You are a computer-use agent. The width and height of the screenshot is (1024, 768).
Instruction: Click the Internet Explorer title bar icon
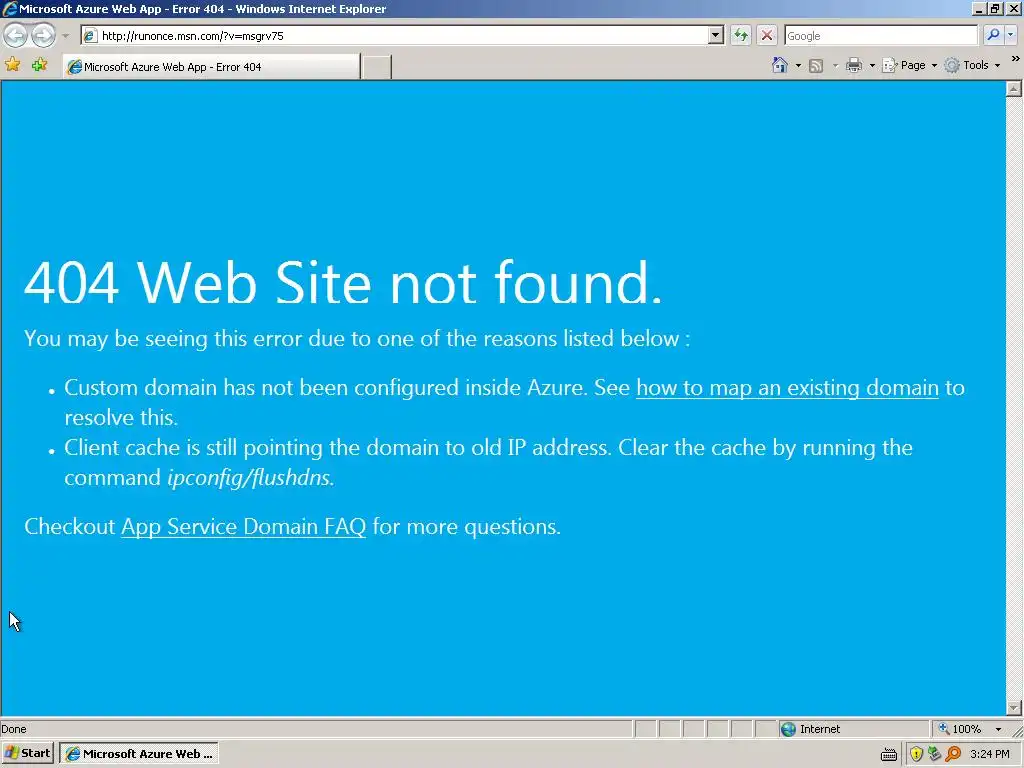pyautogui.click(x=10, y=9)
